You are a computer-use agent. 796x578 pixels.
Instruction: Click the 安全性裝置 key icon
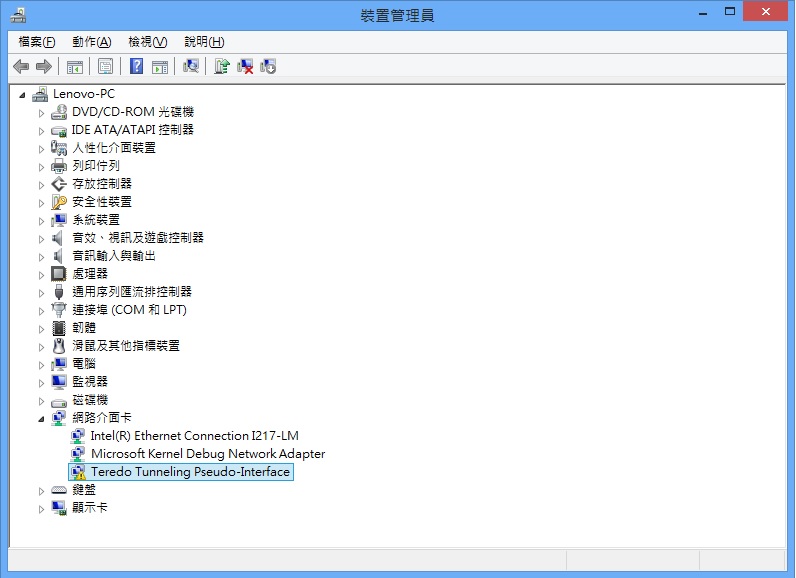click(x=59, y=202)
